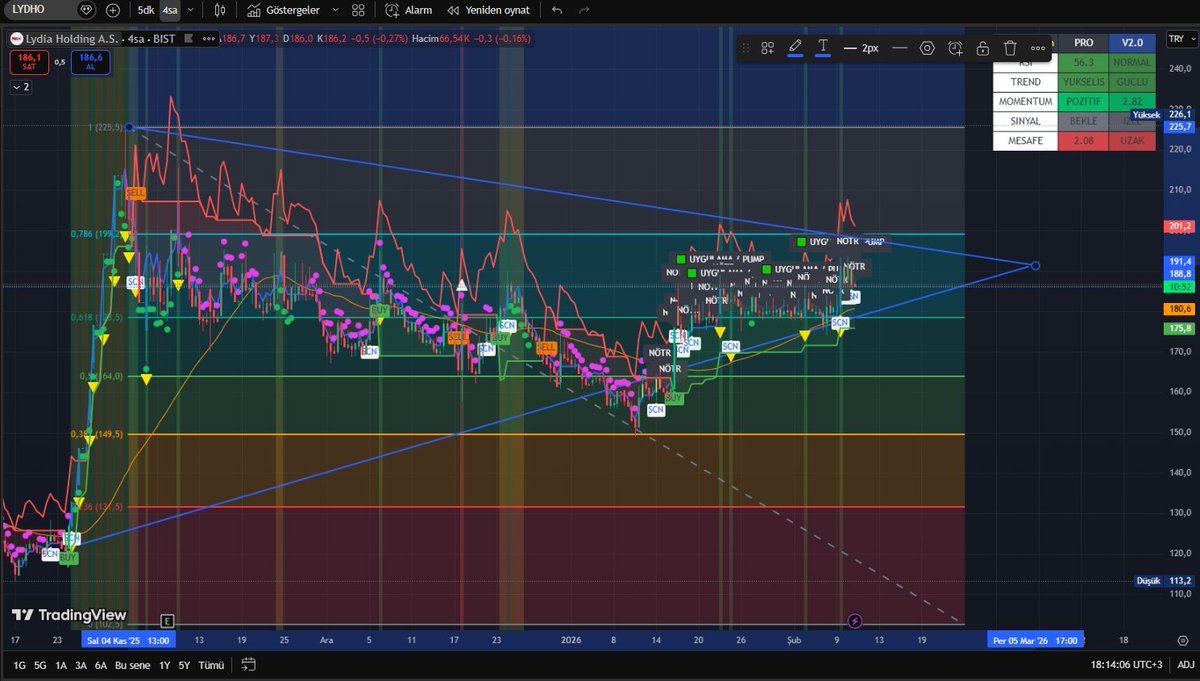Add alert on drawing with clock-plus icon

point(955,47)
